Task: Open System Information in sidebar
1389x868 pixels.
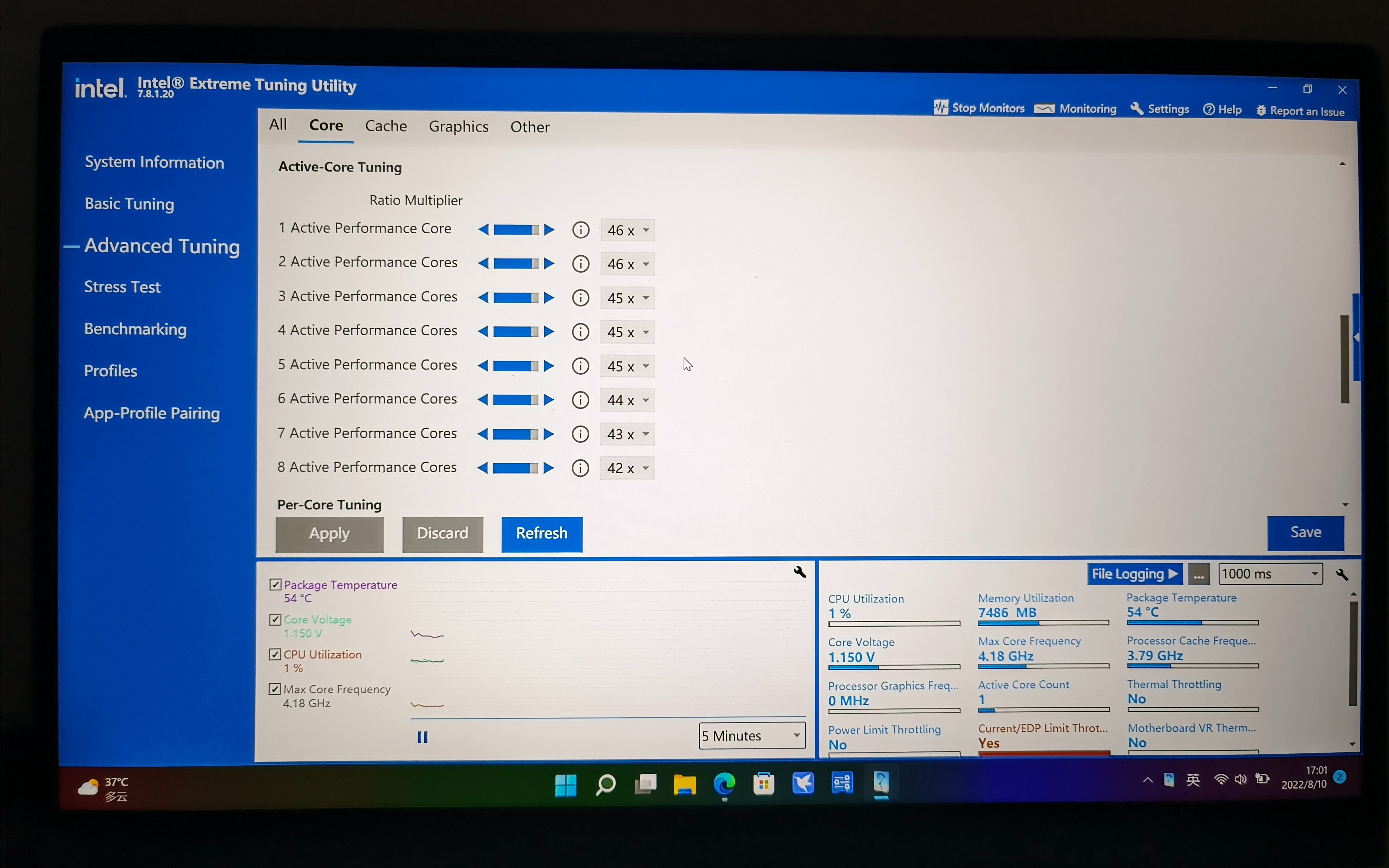Action: [x=154, y=162]
